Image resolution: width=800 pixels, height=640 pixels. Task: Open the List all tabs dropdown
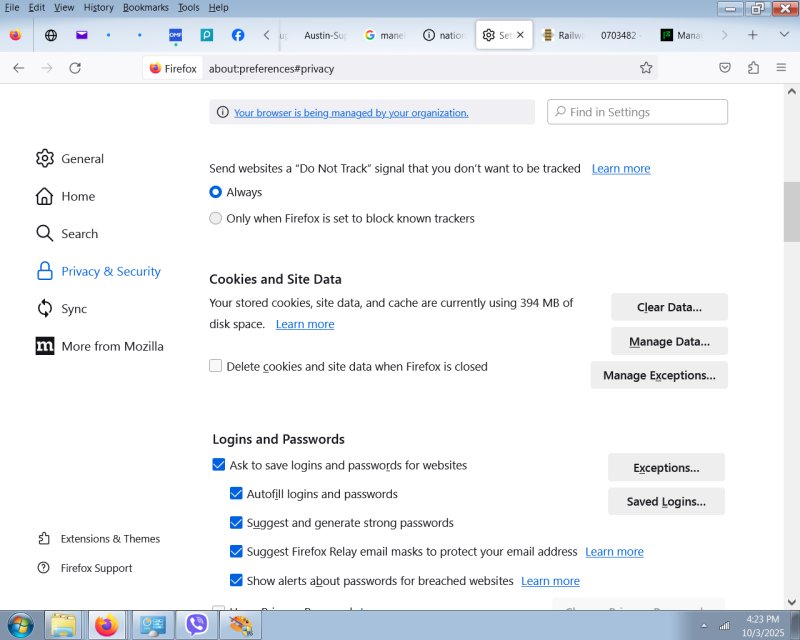coord(784,35)
